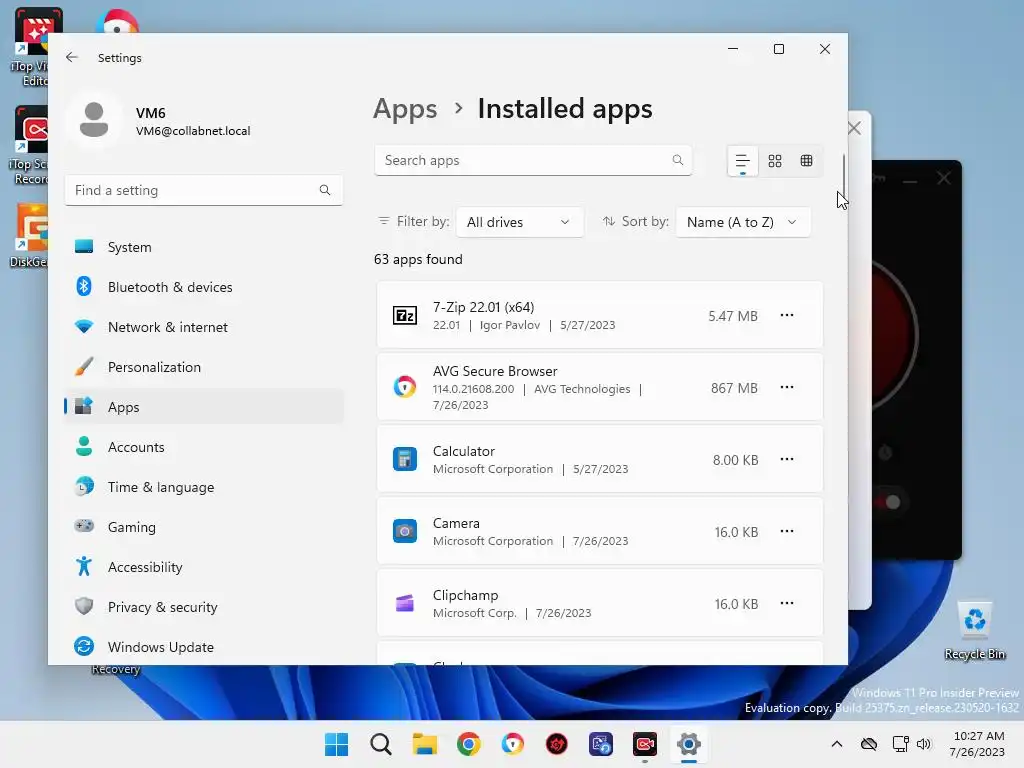Open more options for AVG Secure Browser
Screen dimensions: 1024x768
[x=787, y=387]
